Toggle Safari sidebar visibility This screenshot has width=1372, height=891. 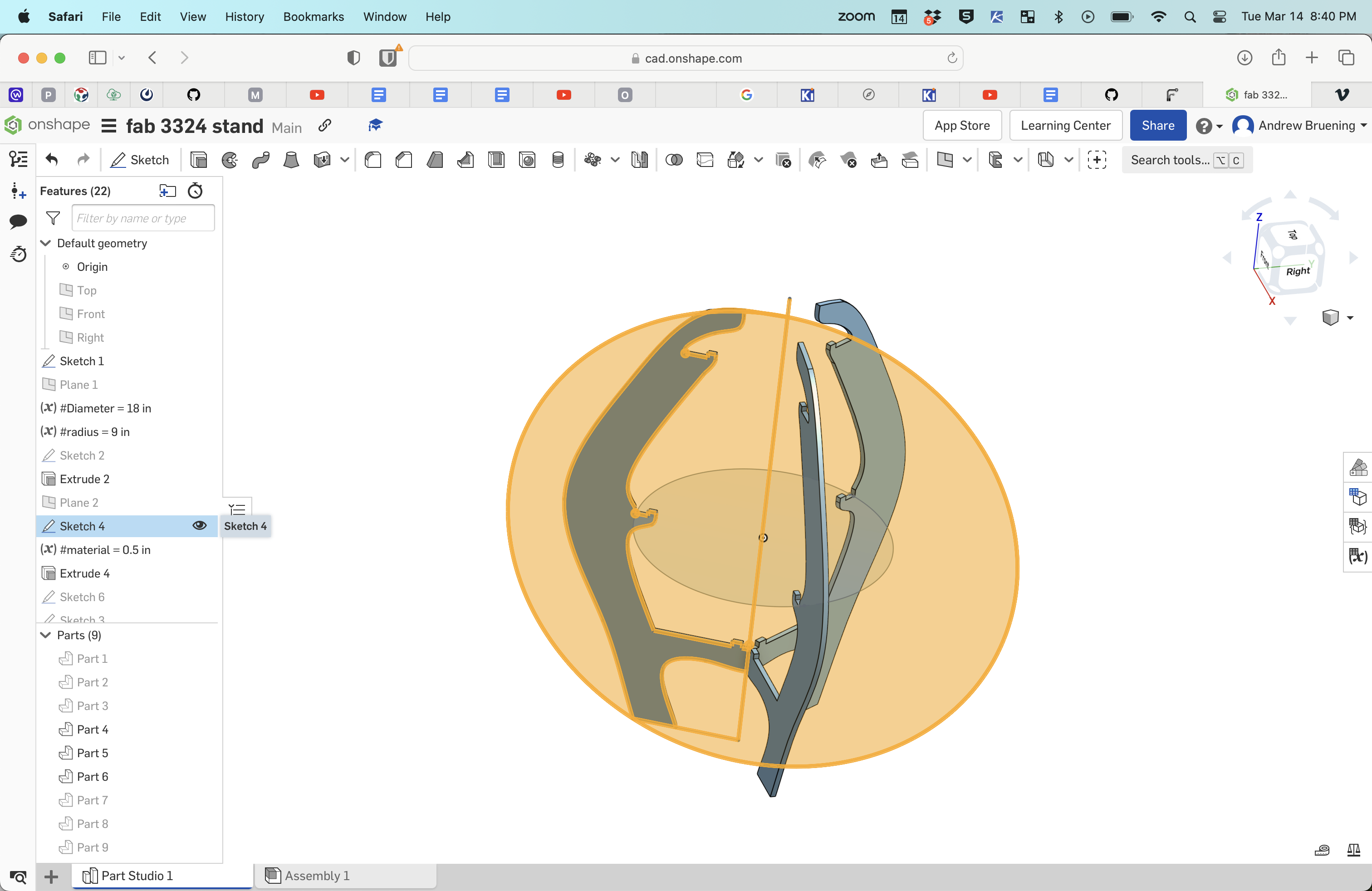pos(98,58)
